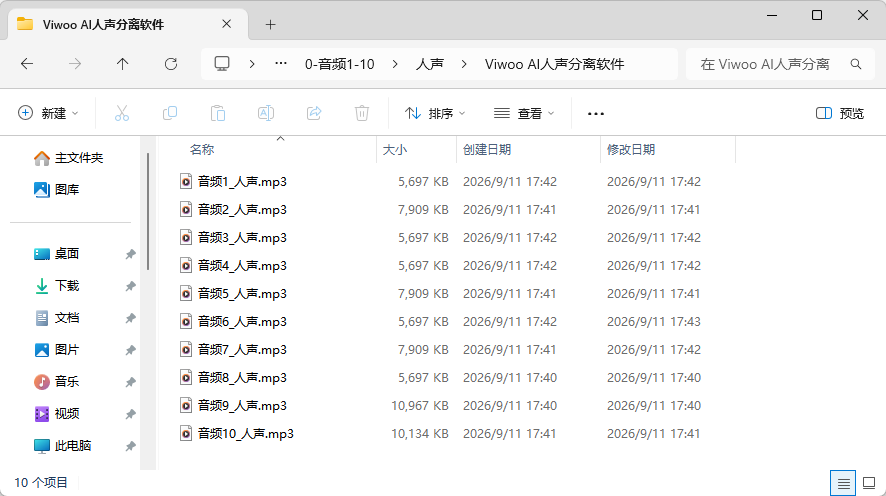The height and width of the screenshot is (496, 886).
Task: Sort by the 名称 column header
Action: coord(202,150)
